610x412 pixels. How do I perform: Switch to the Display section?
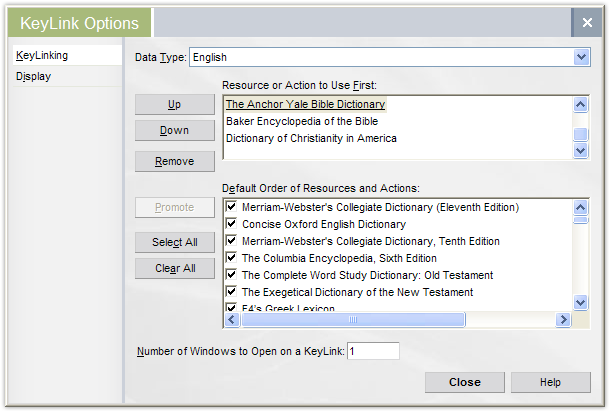tap(67, 76)
